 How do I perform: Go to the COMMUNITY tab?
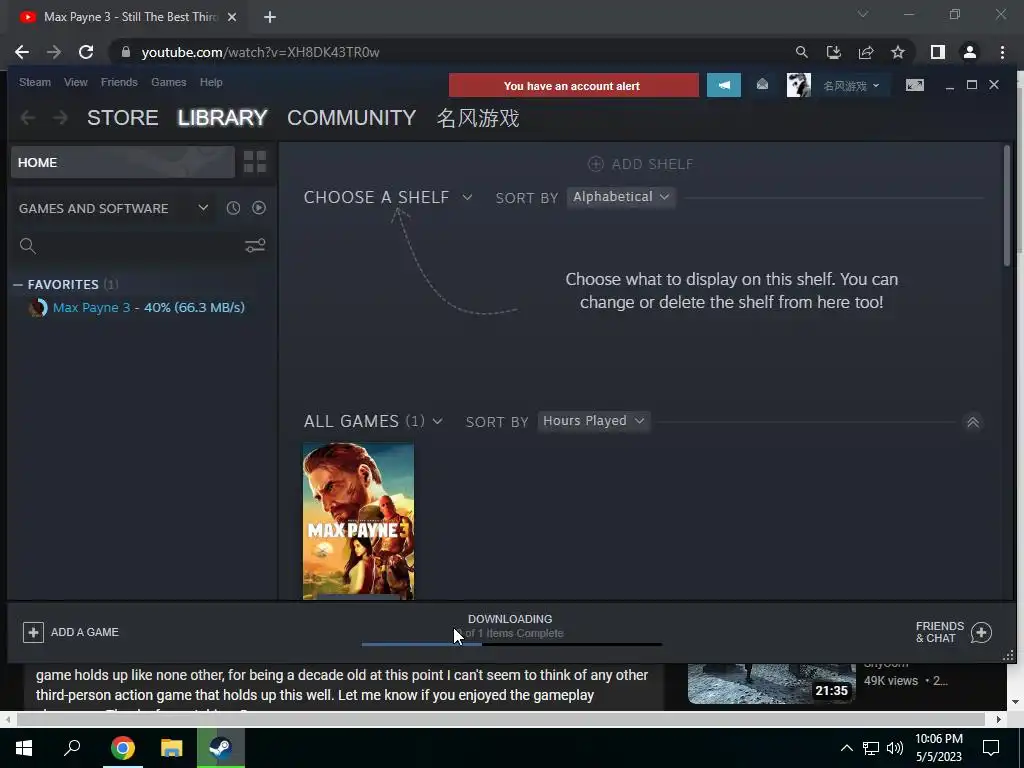click(x=351, y=118)
